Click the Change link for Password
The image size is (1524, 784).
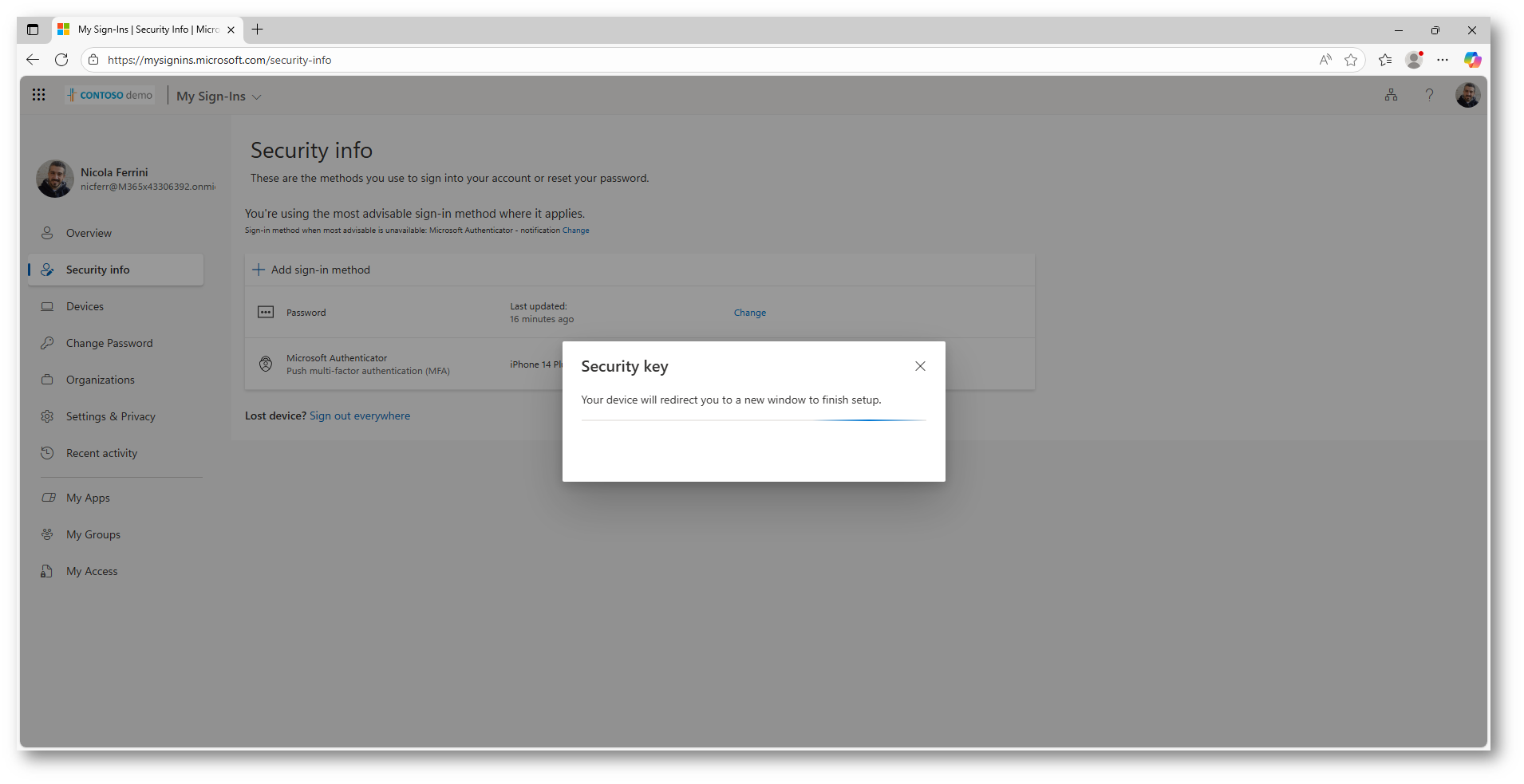pos(749,313)
